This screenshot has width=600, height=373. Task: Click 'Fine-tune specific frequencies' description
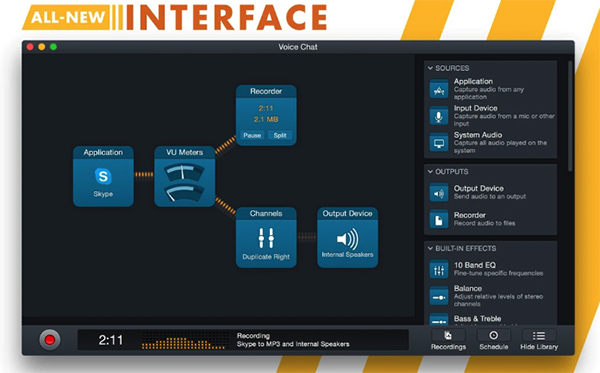click(x=498, y=273)
